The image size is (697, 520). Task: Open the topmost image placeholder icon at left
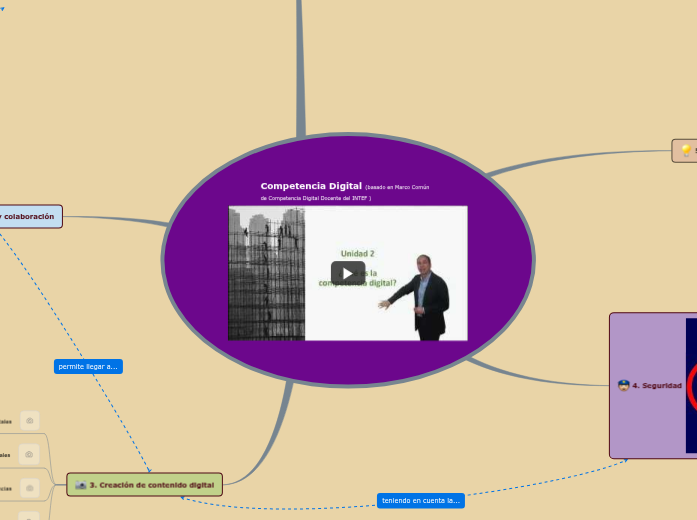[30, 421]
